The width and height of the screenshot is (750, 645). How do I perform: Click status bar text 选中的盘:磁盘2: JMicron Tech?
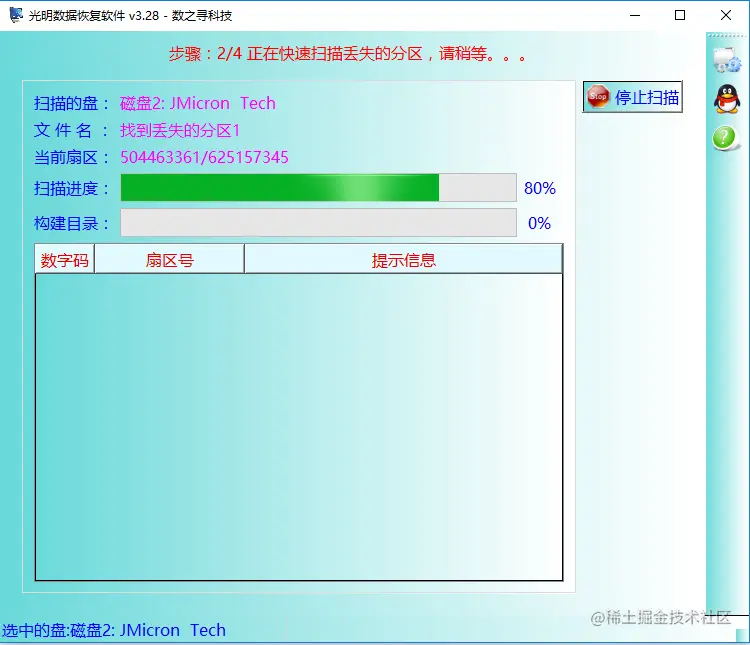coord(113,630)
